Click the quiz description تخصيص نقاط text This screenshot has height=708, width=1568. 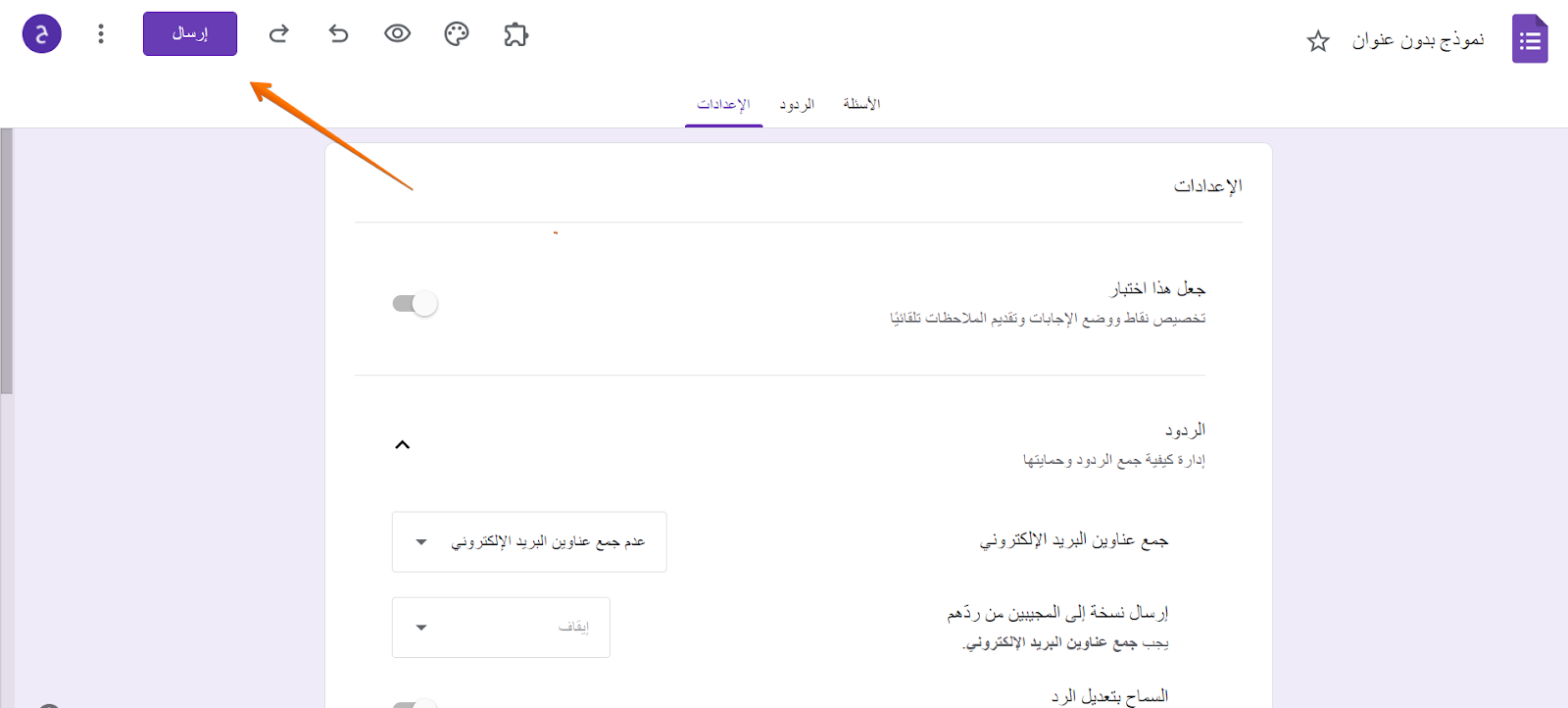[x=1048, y=318]
